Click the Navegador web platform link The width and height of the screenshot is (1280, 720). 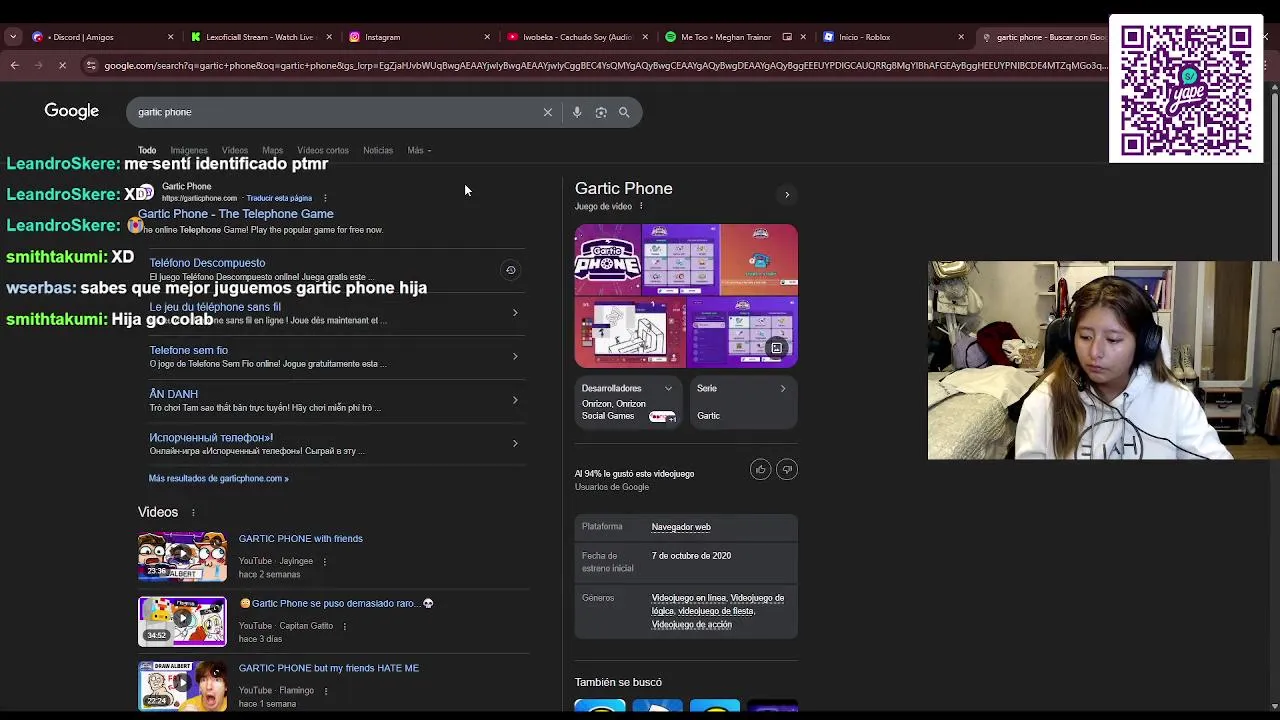[681, 527]
